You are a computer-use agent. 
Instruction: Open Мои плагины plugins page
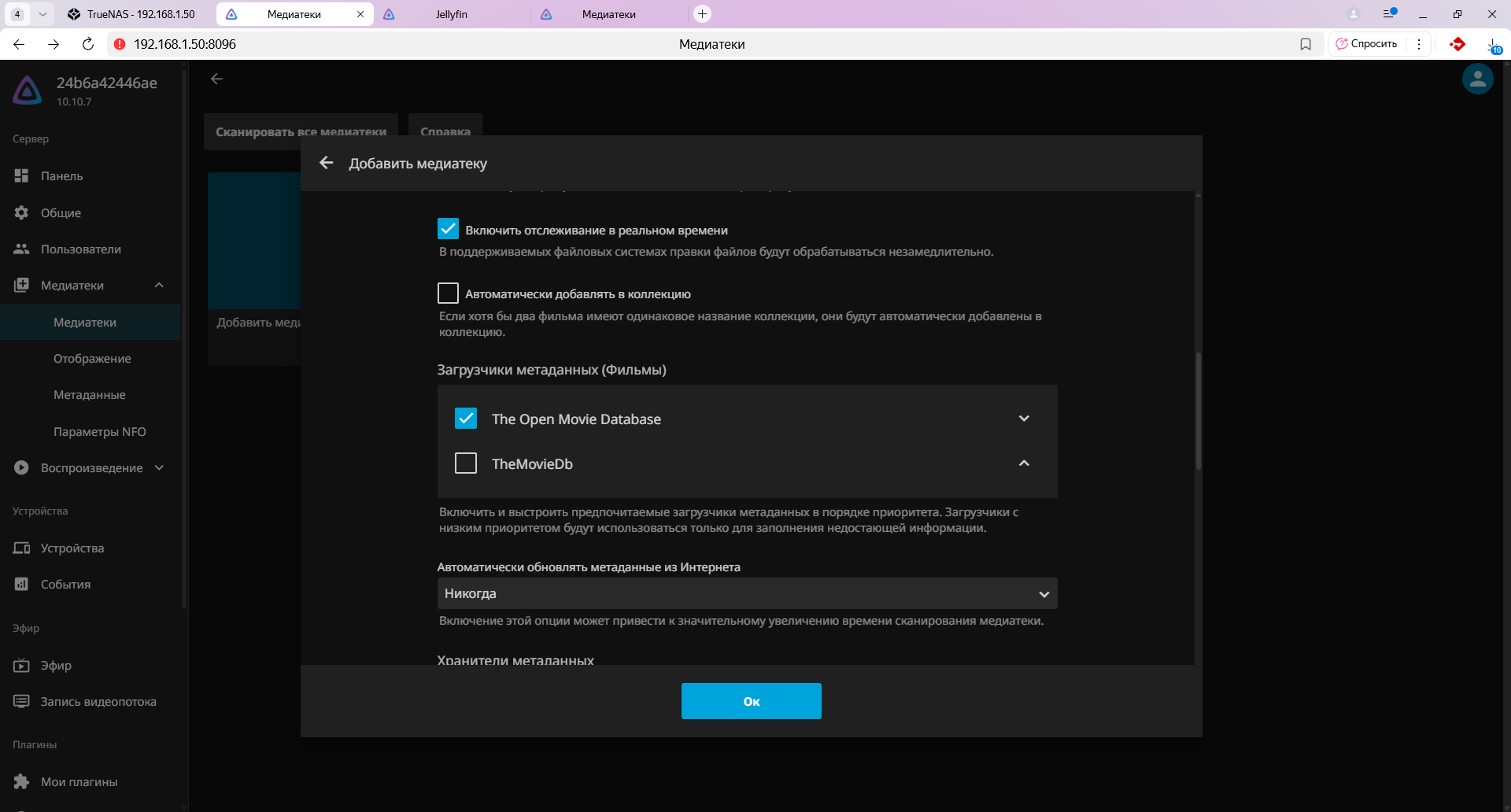pyautogui.click(x=79, y=782)
